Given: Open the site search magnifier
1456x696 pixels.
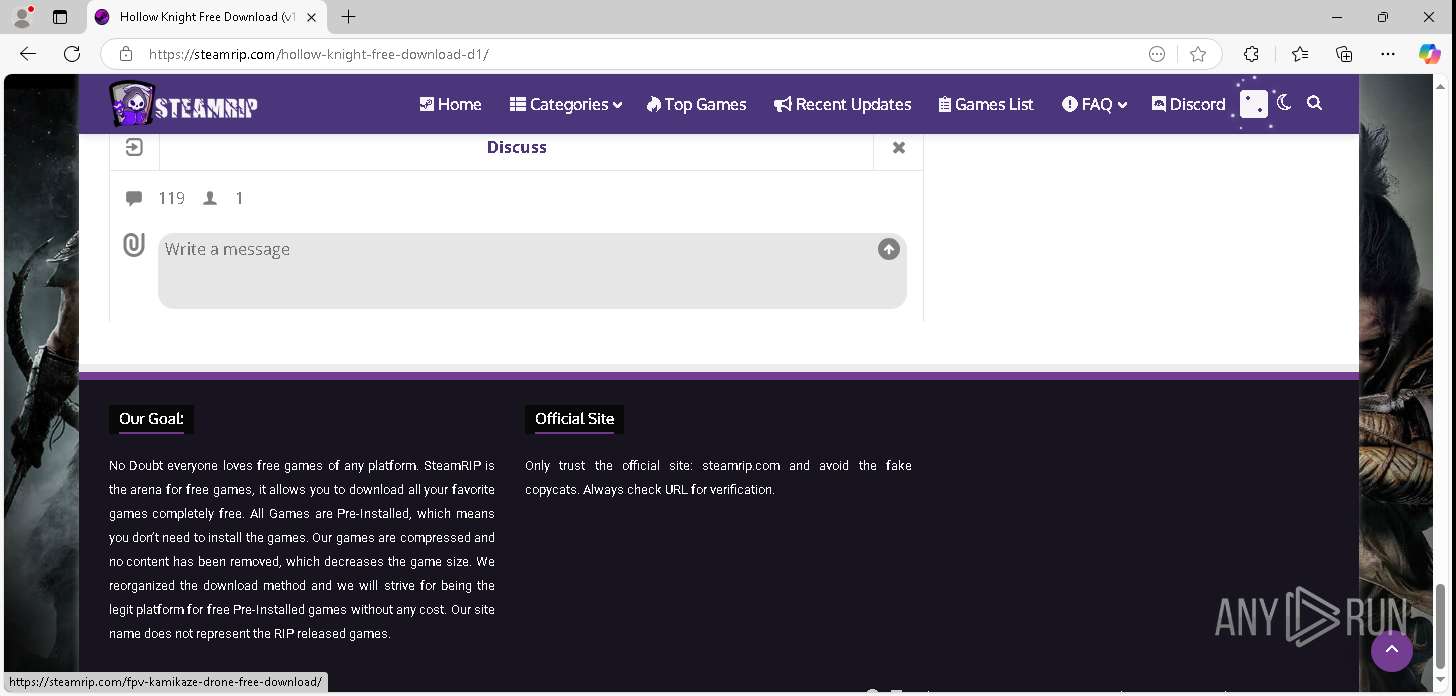Looking at the screenshot, I should [x=1314, y=103].
